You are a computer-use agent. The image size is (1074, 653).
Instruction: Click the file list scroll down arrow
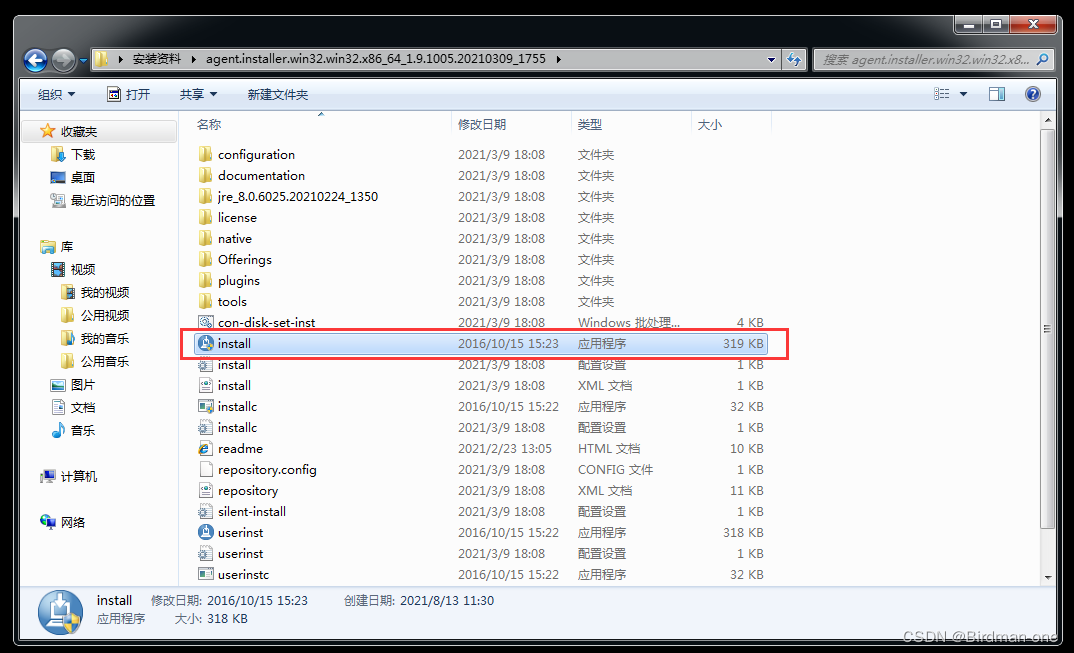pyautogui.click(x=1047, y=578)
